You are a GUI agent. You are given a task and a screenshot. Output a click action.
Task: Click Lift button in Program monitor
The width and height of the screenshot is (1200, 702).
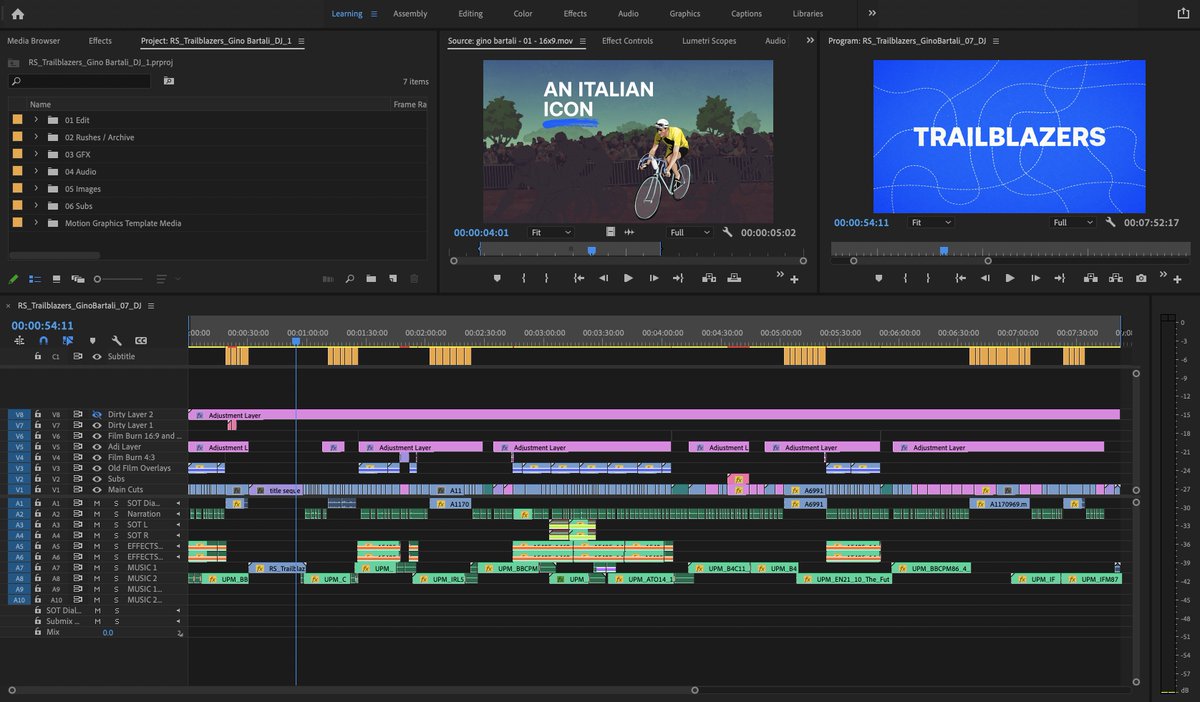(1090, 278)
